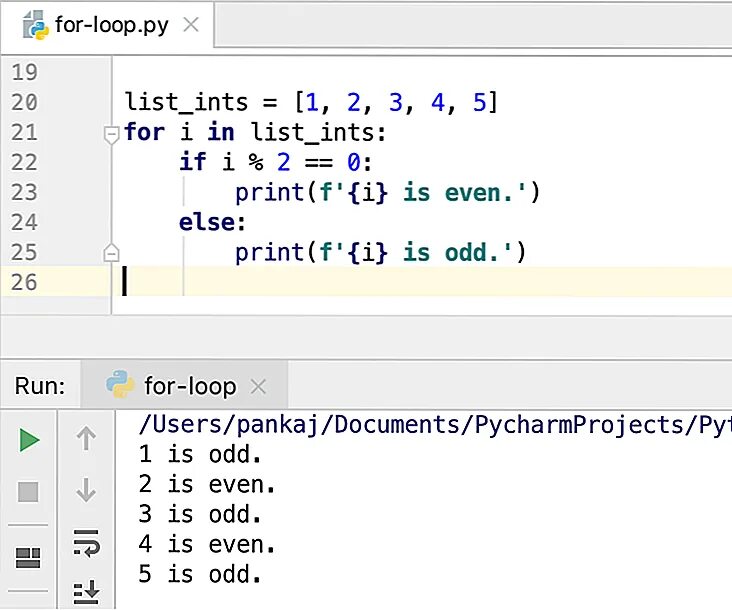Click line number 19 in the gutter

24,72
